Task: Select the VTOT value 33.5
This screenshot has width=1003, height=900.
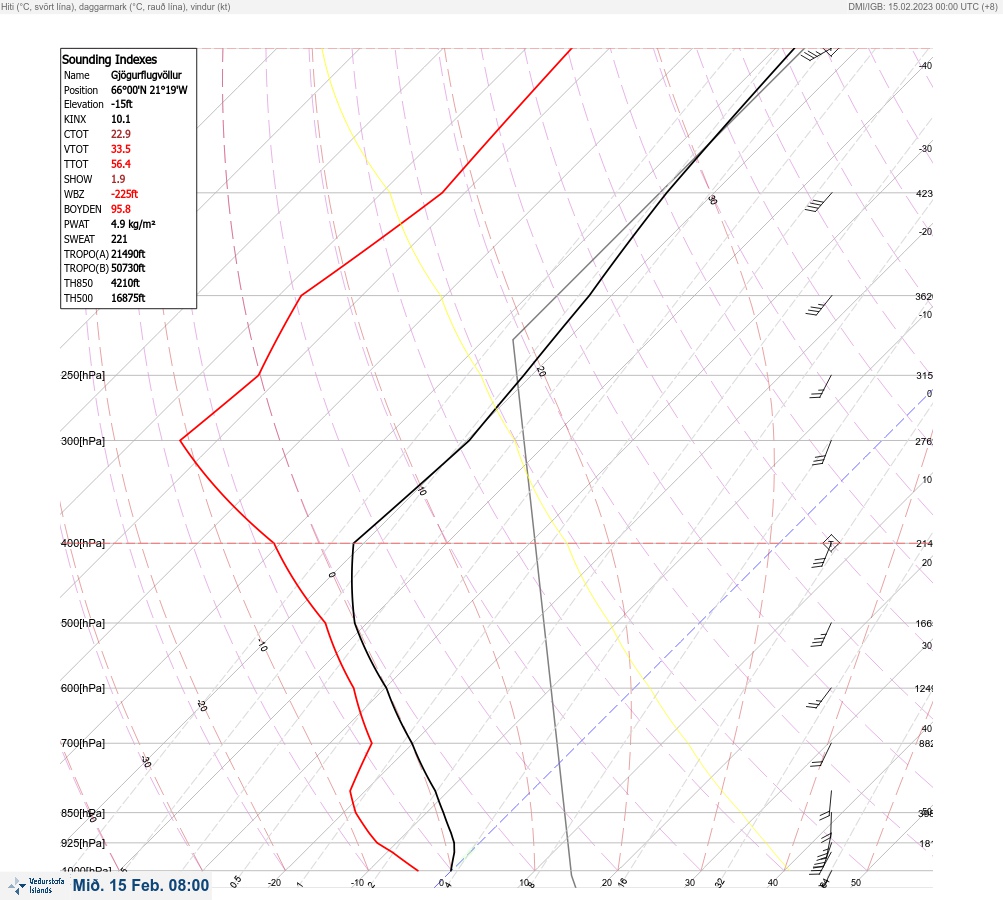Action: pyautogui.click(x=120, y=149)
